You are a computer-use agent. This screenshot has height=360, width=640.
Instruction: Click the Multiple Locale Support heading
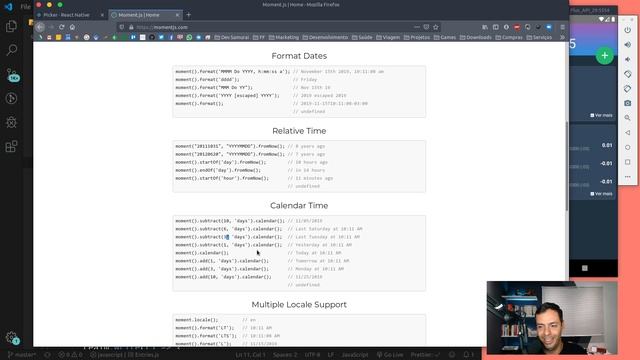click(299, 304)
